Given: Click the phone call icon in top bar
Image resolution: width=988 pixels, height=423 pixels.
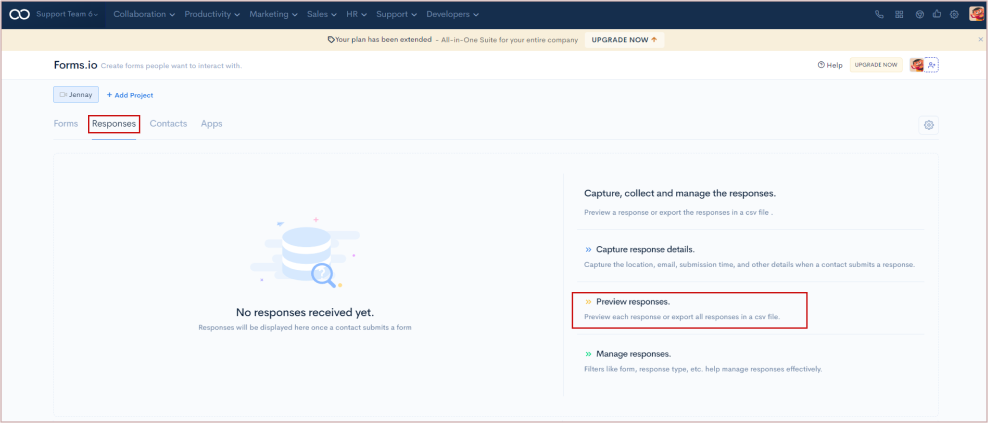Looking at the screenshot, I should pyautogui.click(x=879, y=15).
